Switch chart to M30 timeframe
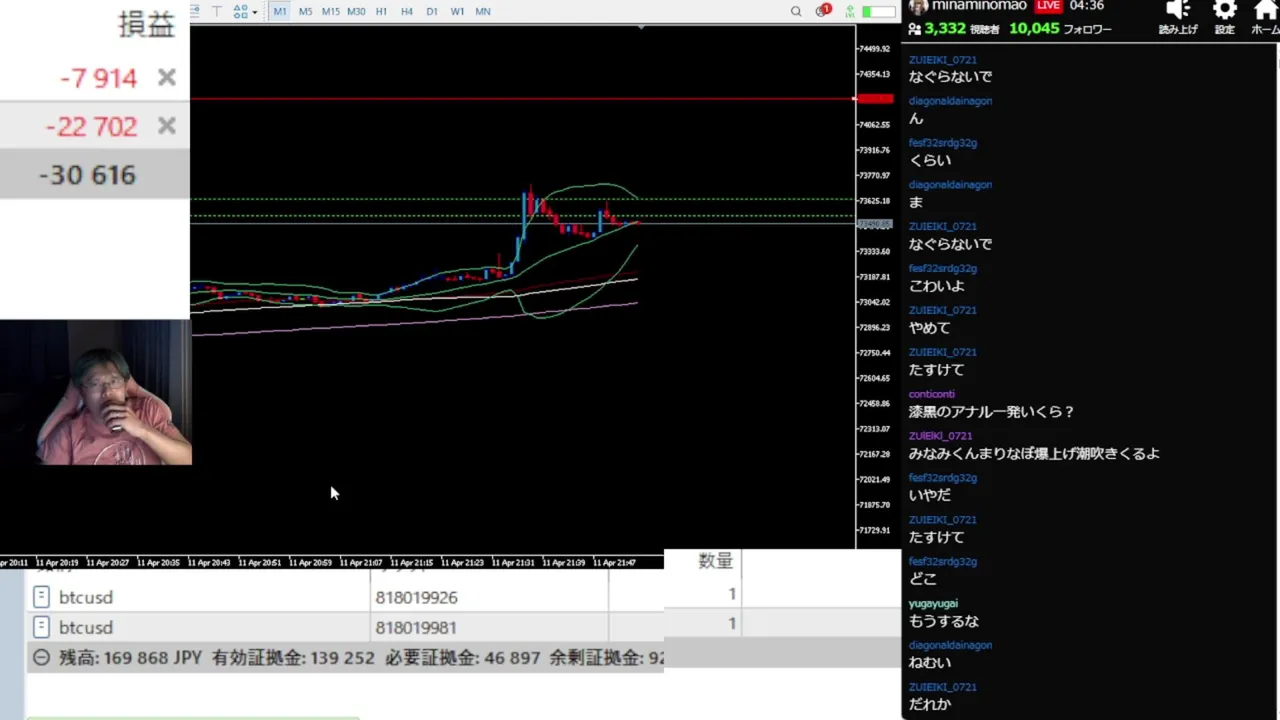The image size is (1280, 720). coord(355,11)
